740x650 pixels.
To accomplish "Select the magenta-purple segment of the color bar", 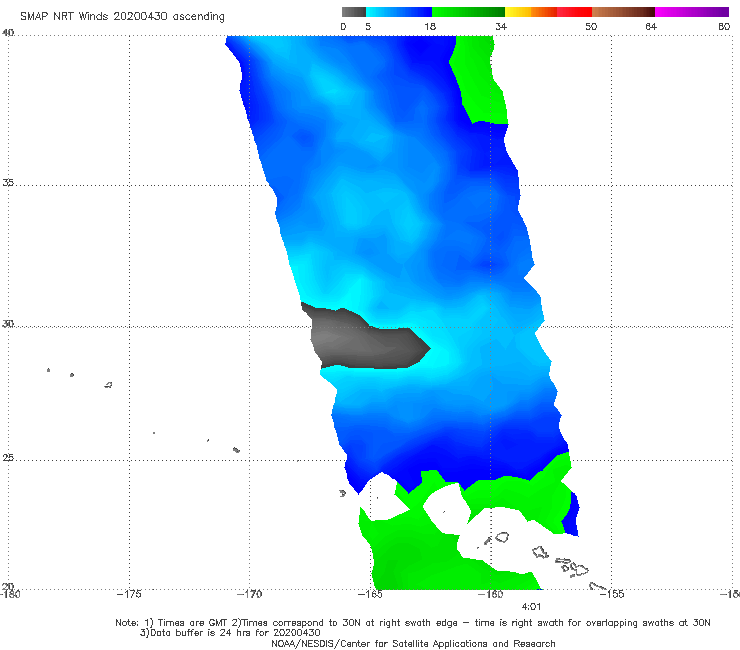I will click(692, 12).
